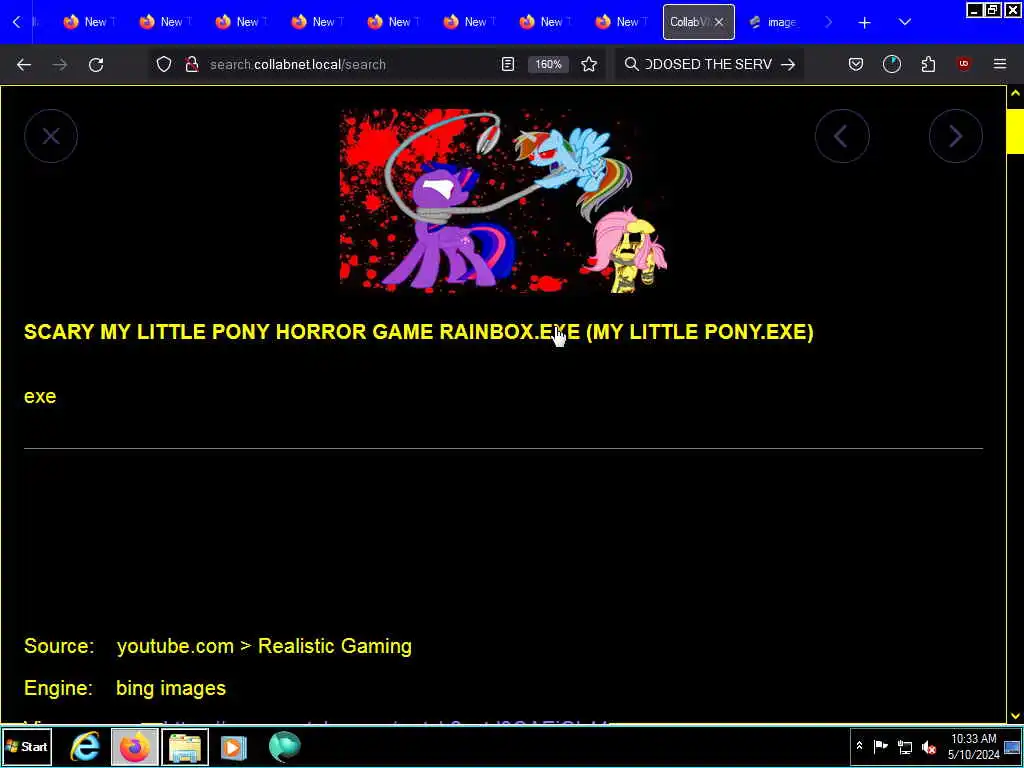Viewport: 1024px width, 768px height.
Task: Open the Firefox hamburger menu
Action: [1000, 64]
